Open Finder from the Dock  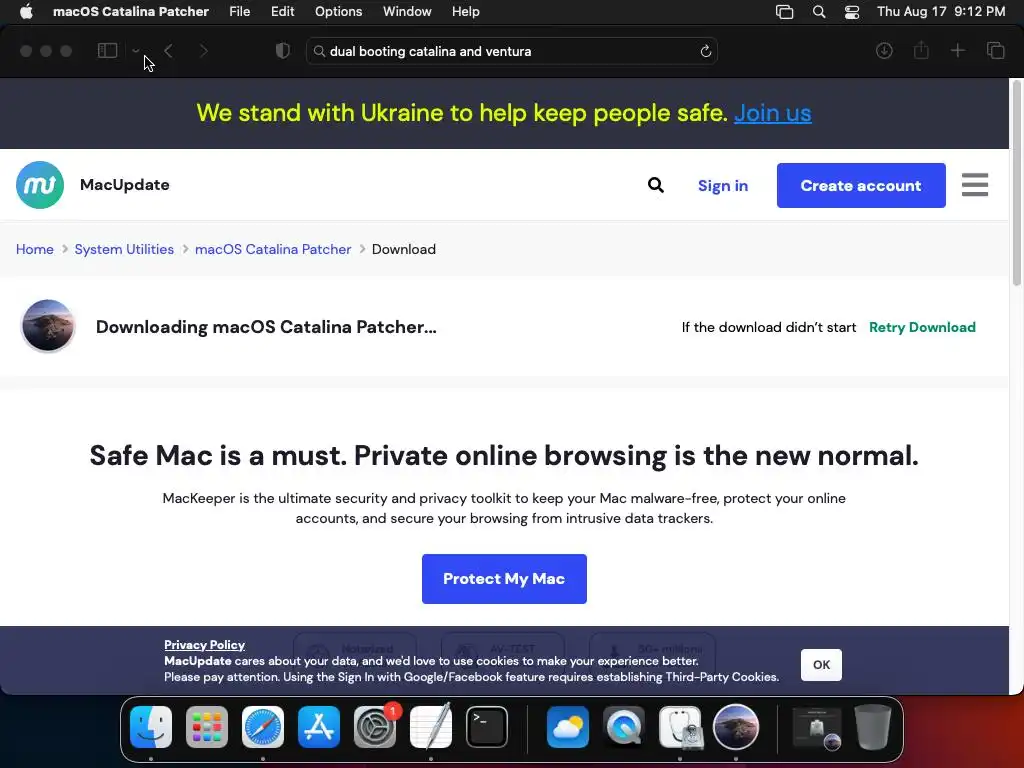point(151,727)
